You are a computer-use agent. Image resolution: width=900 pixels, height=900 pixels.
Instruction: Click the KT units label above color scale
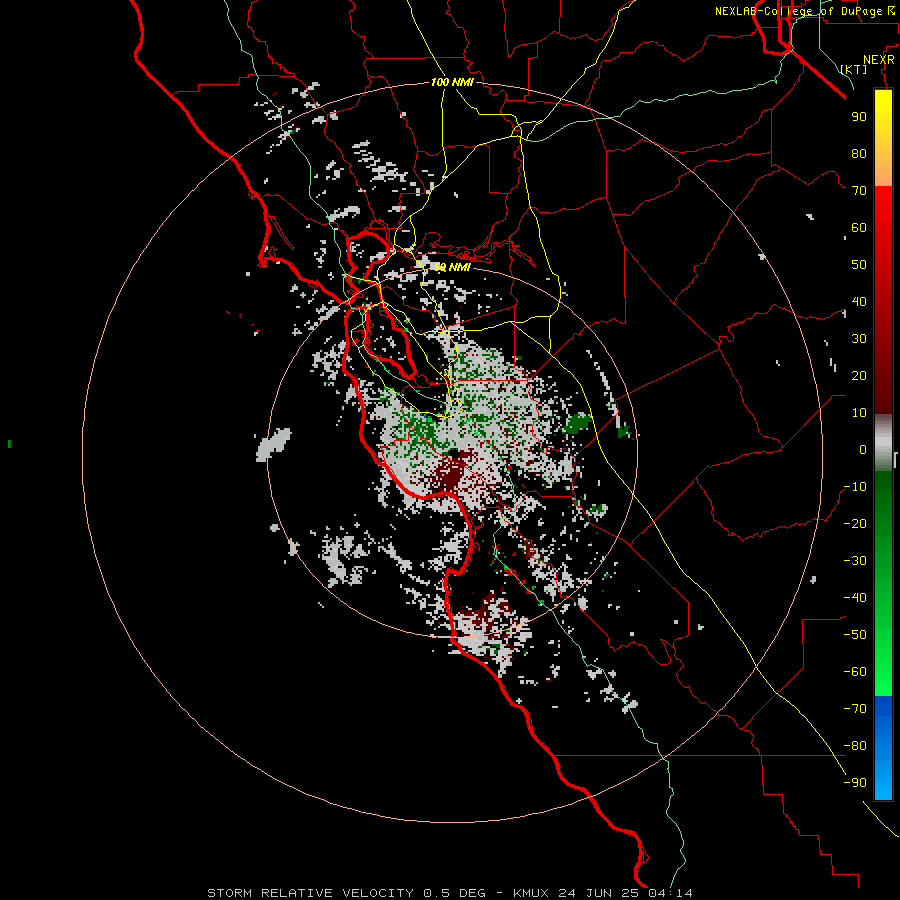(x=853, y=69)
